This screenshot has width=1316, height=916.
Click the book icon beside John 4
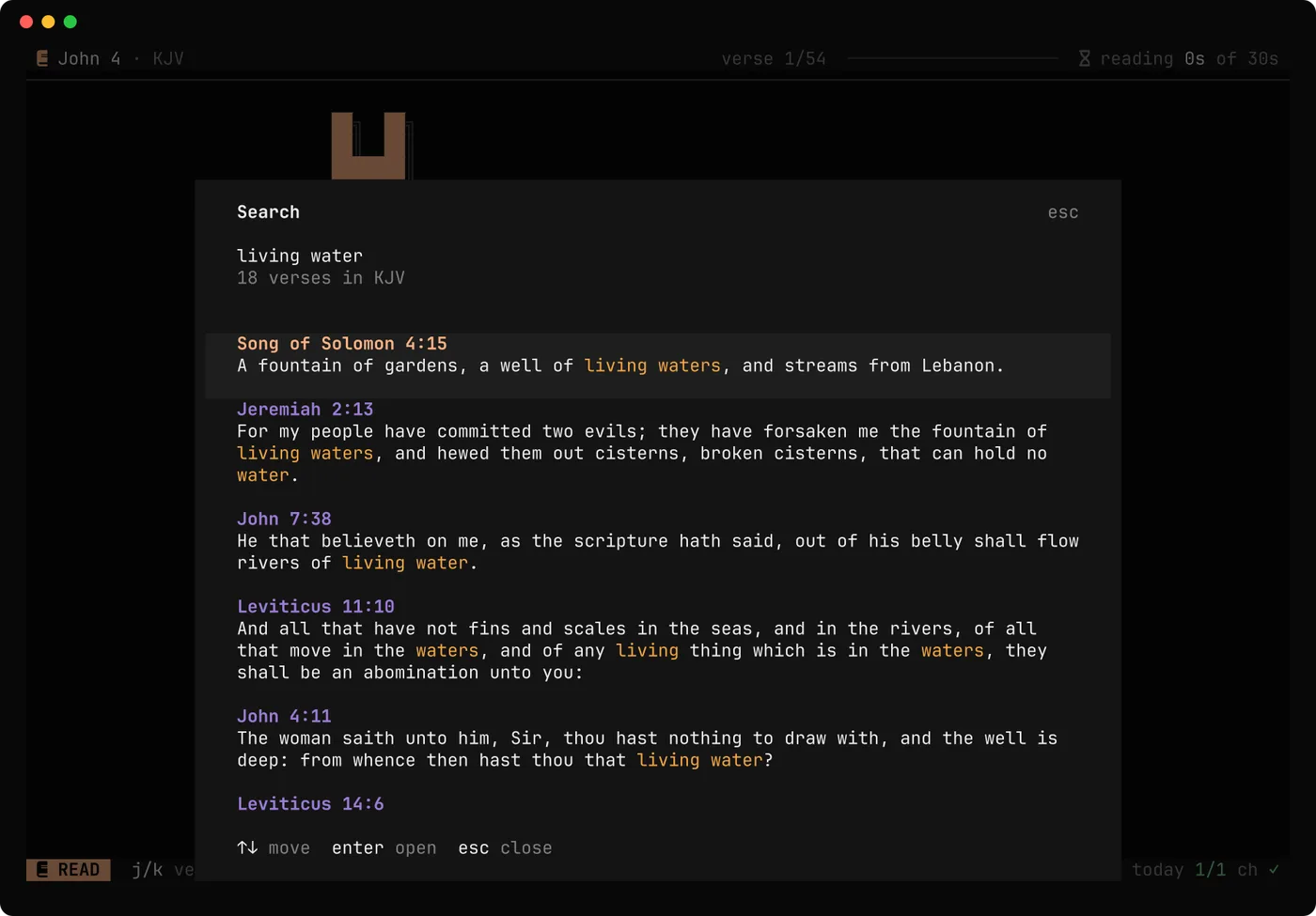(x=42, y=58)
